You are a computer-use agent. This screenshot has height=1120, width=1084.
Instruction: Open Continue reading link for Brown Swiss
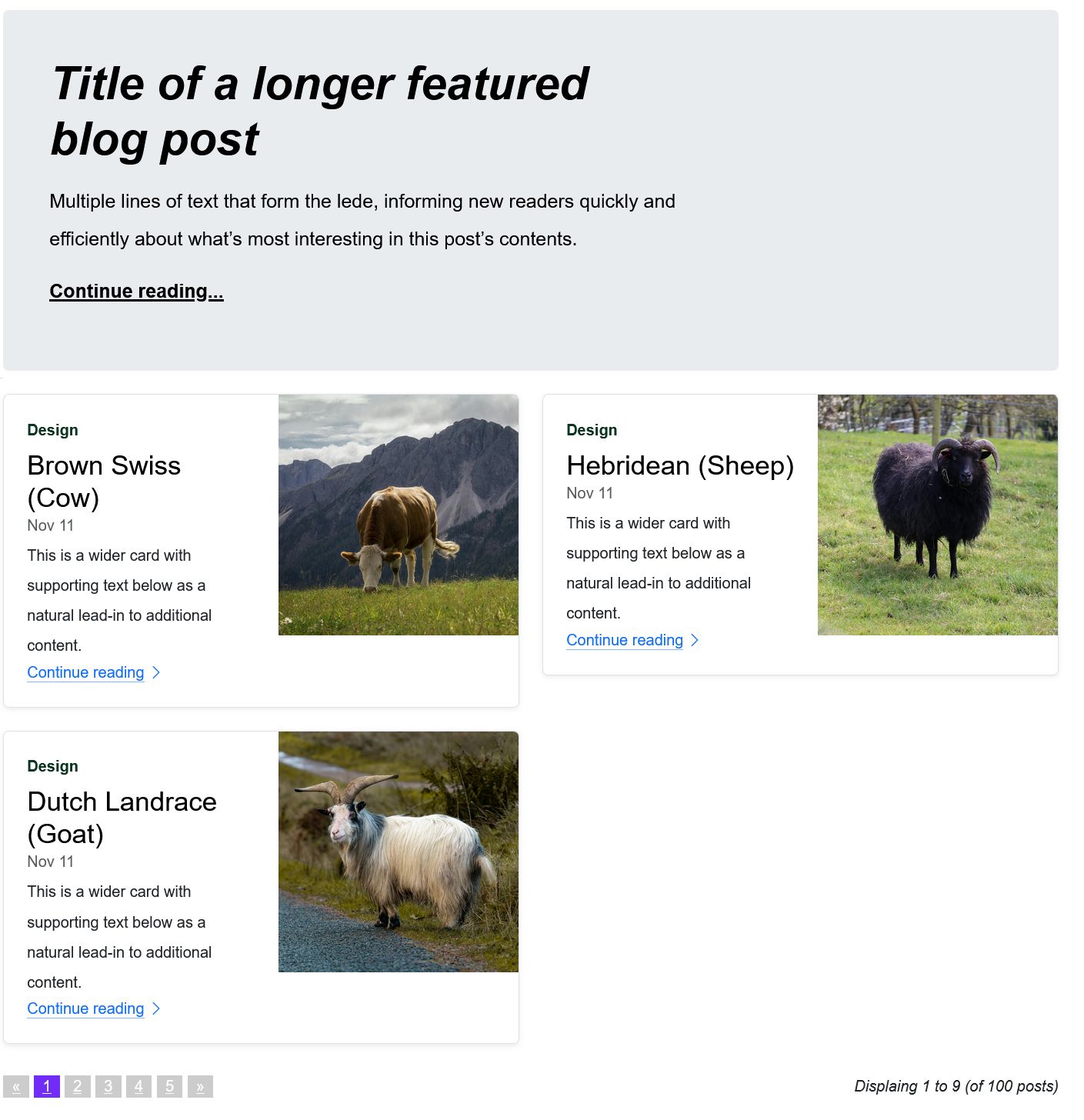point(85,673)
